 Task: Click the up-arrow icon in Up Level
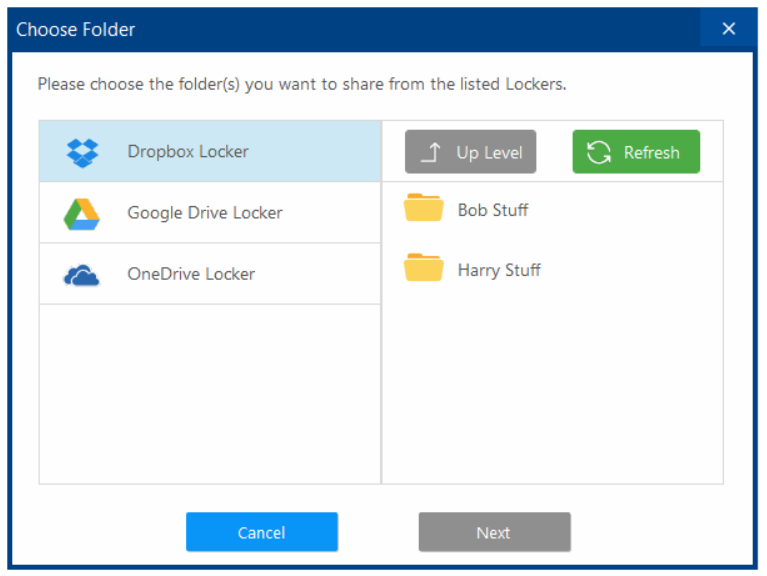(431, 153)
